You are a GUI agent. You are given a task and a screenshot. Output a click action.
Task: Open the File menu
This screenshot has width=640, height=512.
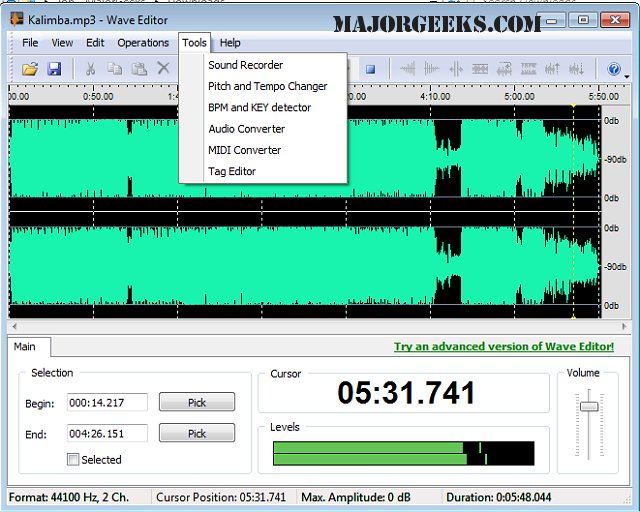pyautogui.click(x=30, y=43)
